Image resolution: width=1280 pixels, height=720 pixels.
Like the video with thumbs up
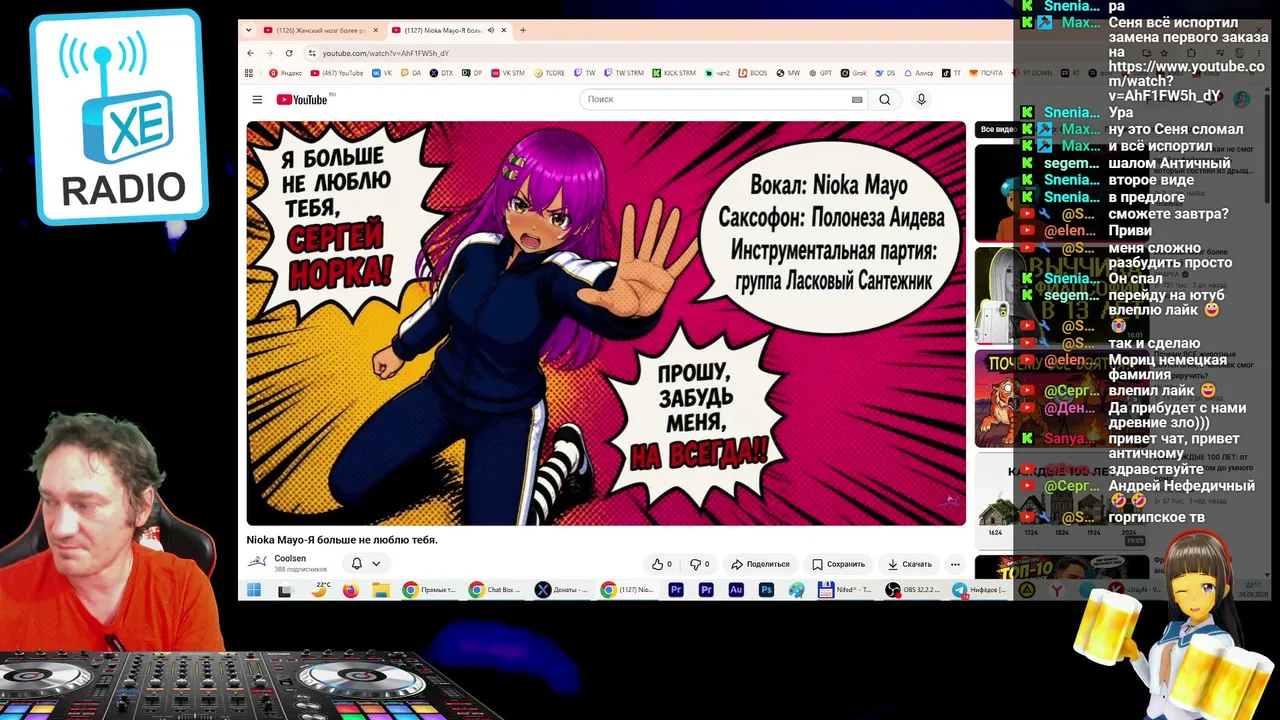(x=661, y=564)
